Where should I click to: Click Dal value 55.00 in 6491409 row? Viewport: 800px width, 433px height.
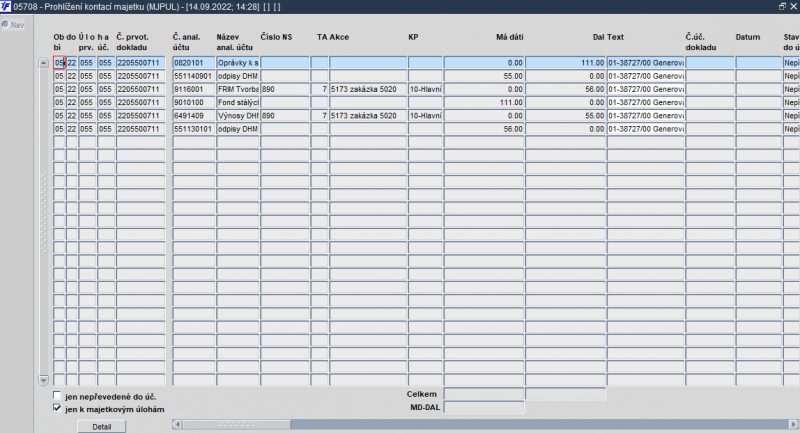click(565, 116)
